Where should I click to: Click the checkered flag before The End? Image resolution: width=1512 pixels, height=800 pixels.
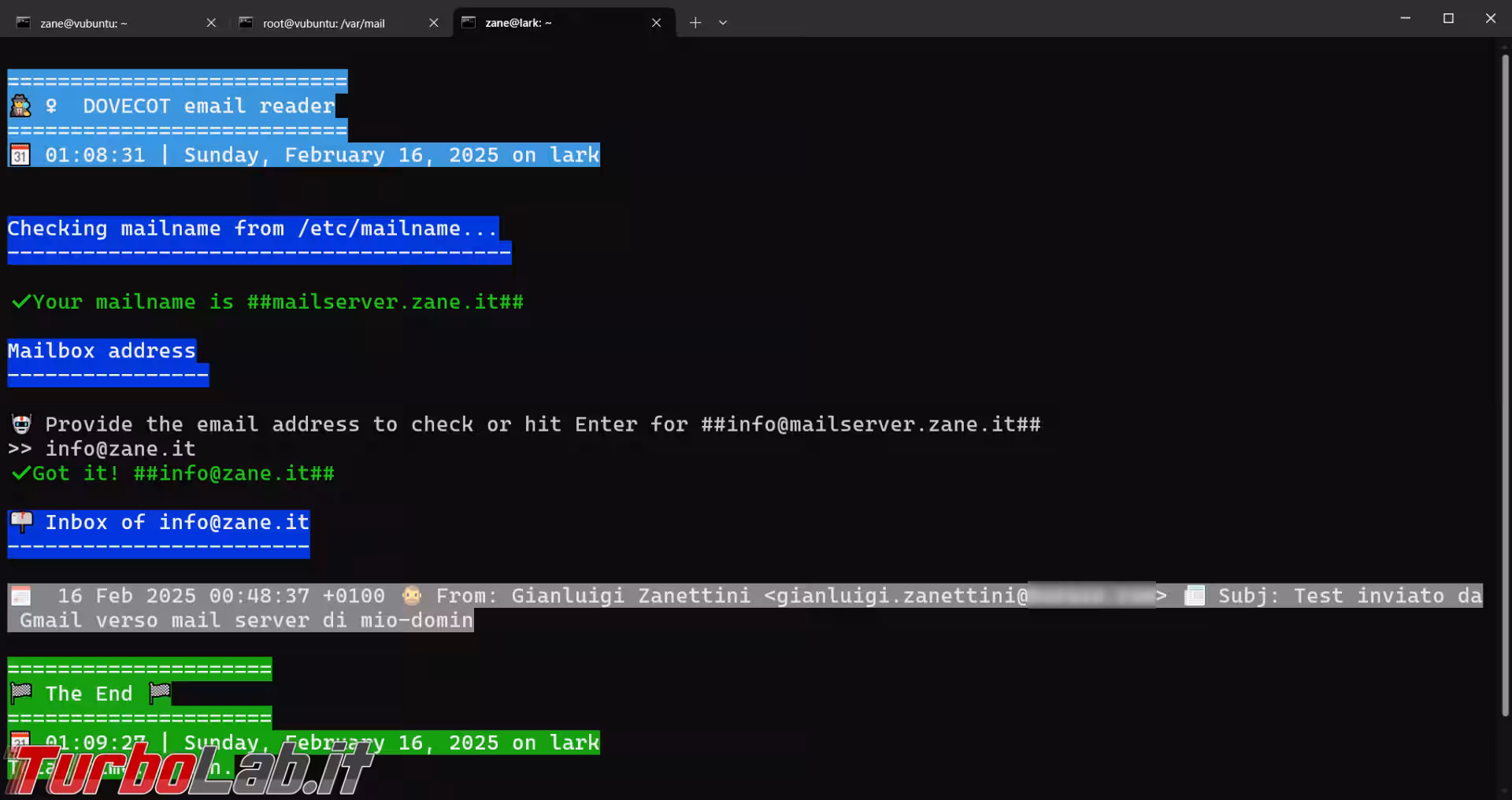click(21, 693)
